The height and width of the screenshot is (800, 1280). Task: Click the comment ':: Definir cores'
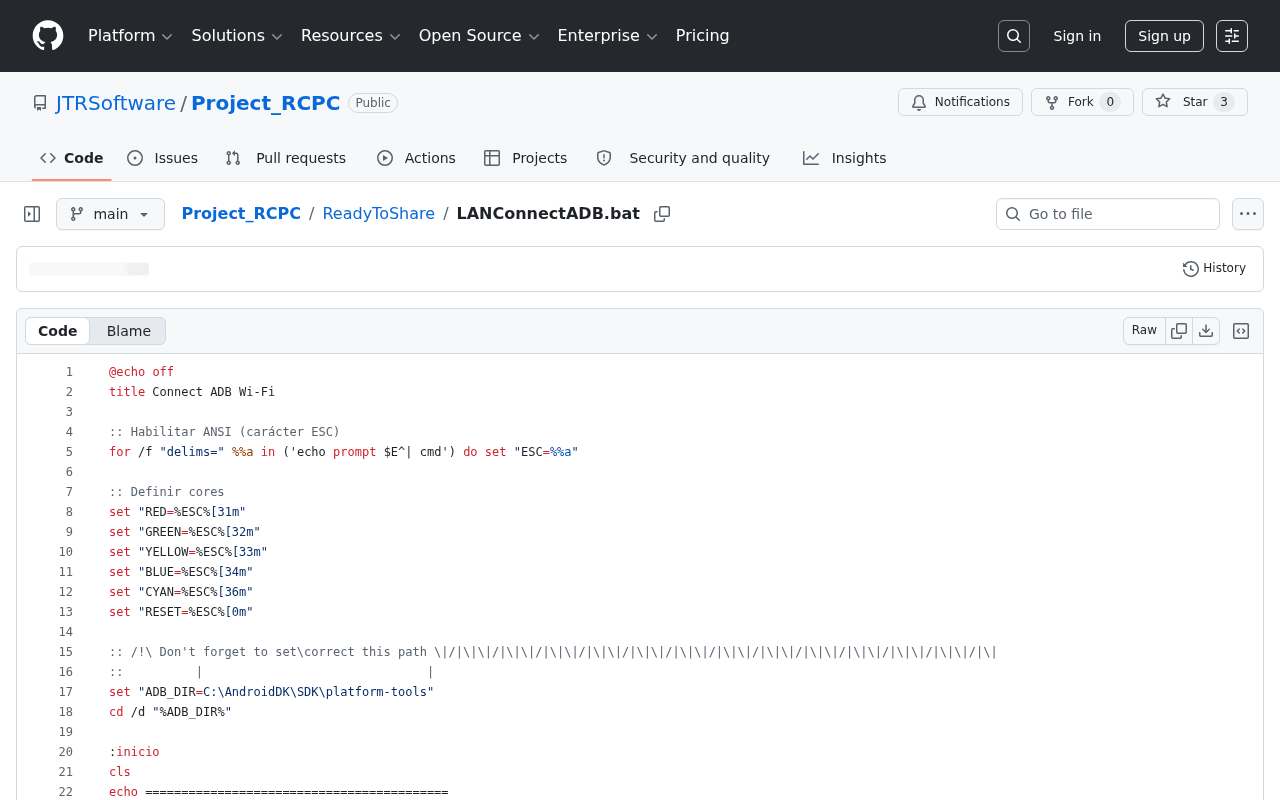(x=167, y=492)
